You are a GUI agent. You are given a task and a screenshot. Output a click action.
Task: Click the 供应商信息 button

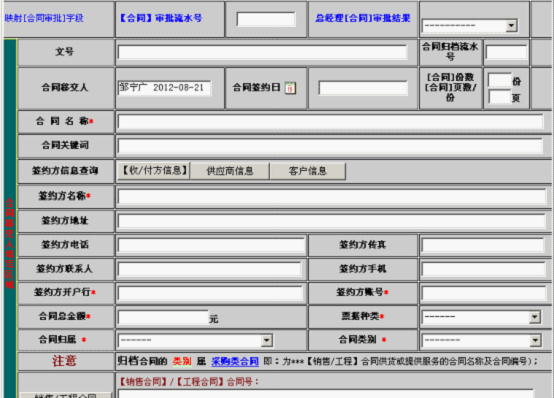tap(230, 171)
